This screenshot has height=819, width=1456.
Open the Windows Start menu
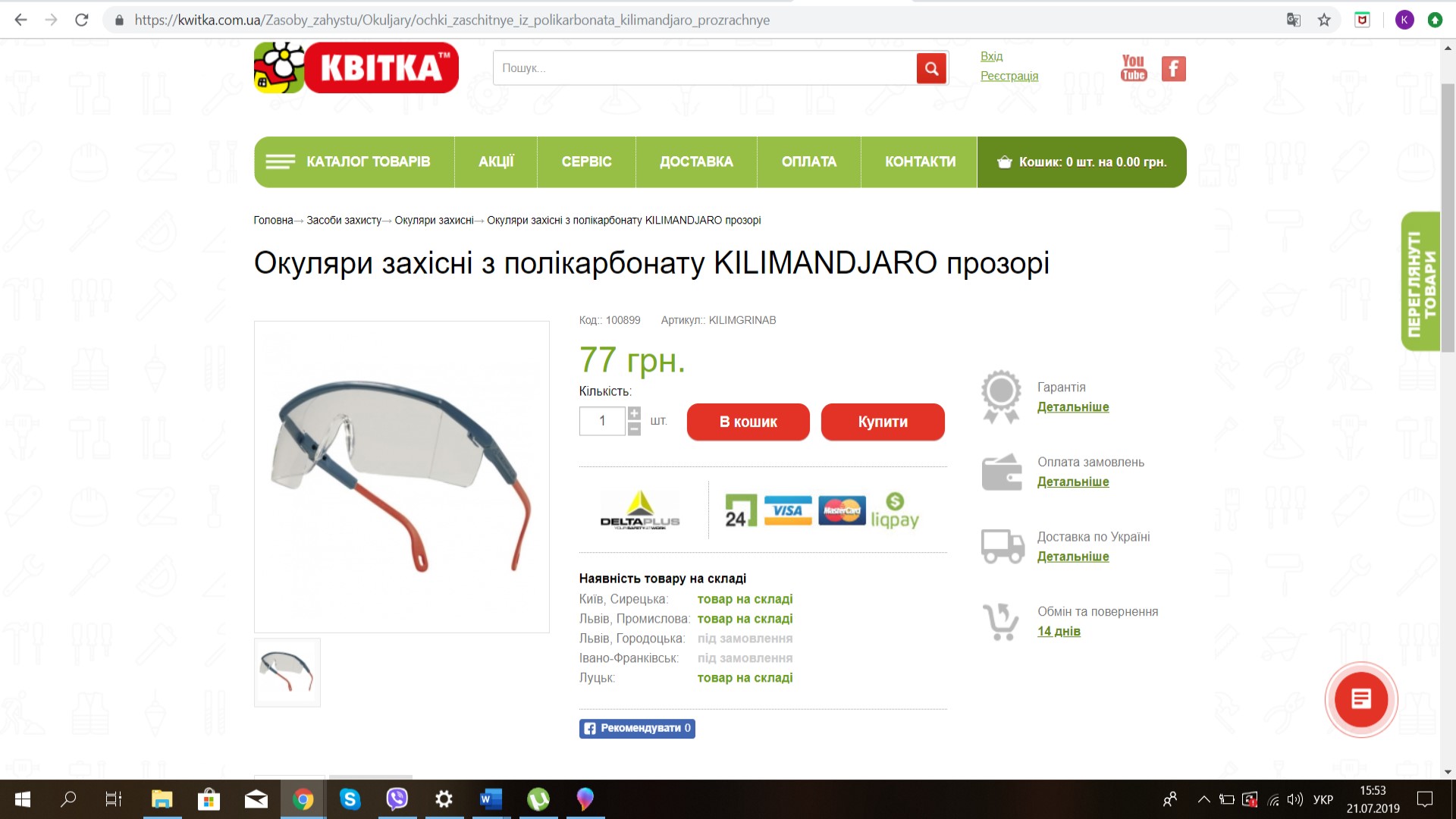[x=23, y=799]
